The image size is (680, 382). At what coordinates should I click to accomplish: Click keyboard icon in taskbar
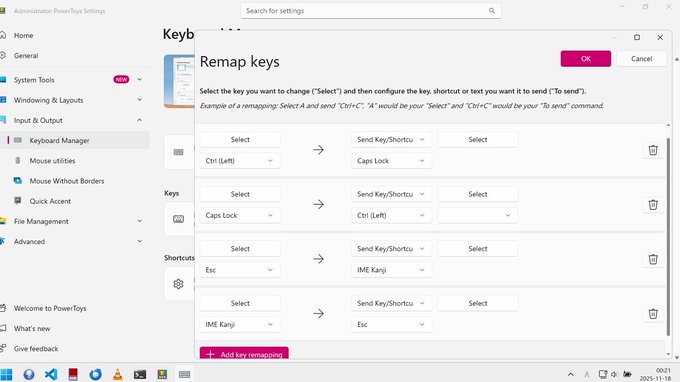184,374
